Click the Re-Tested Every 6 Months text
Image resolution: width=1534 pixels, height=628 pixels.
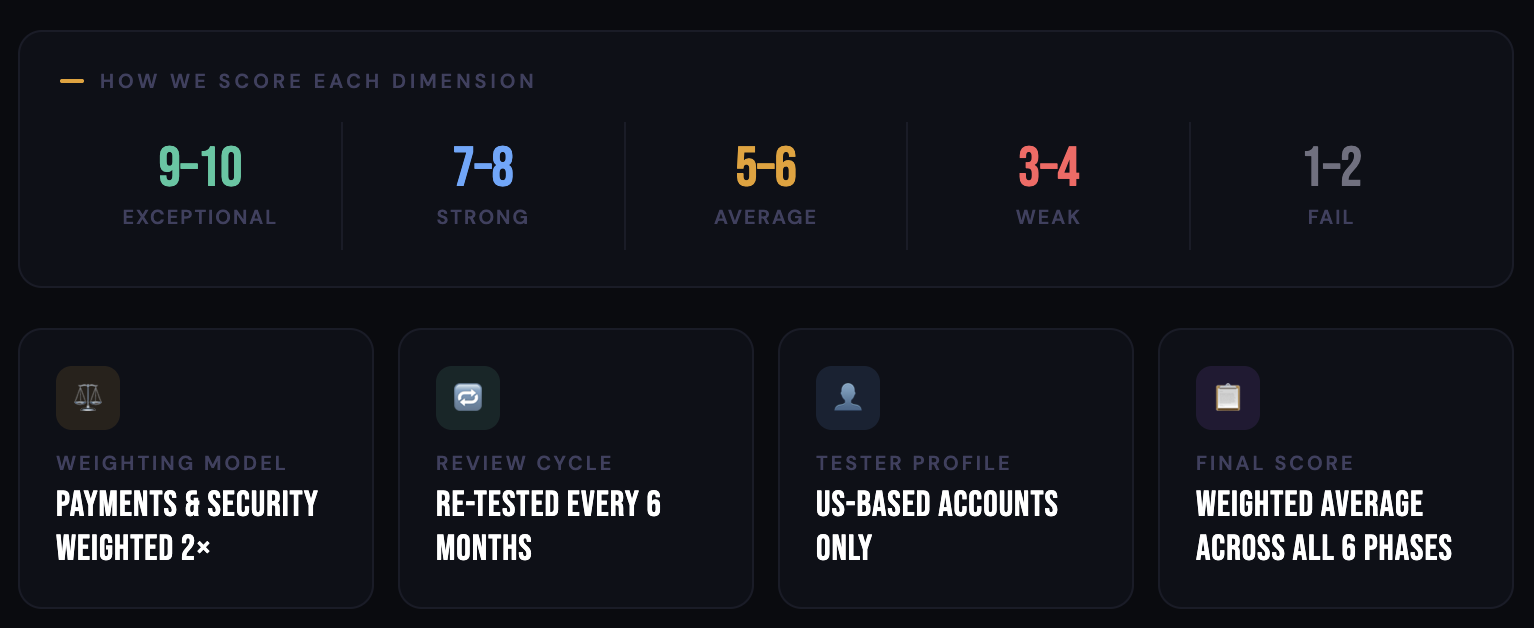click(x=549, y=525)
